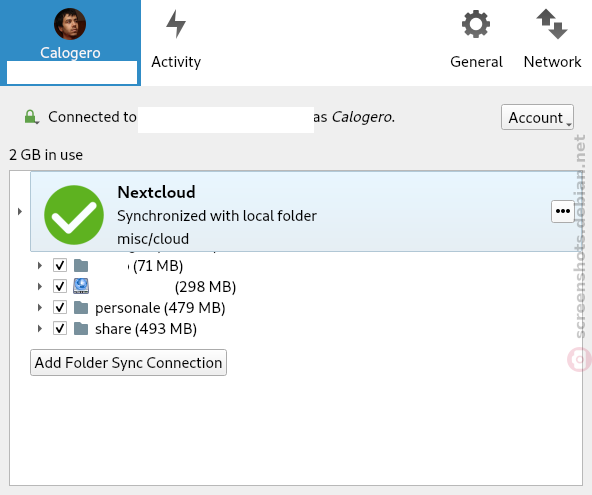Image resolution: width=592 pixels, height=495 pixels.
Task: Uncheck the 71 MB folder checkbox
Action: [60, 265]
